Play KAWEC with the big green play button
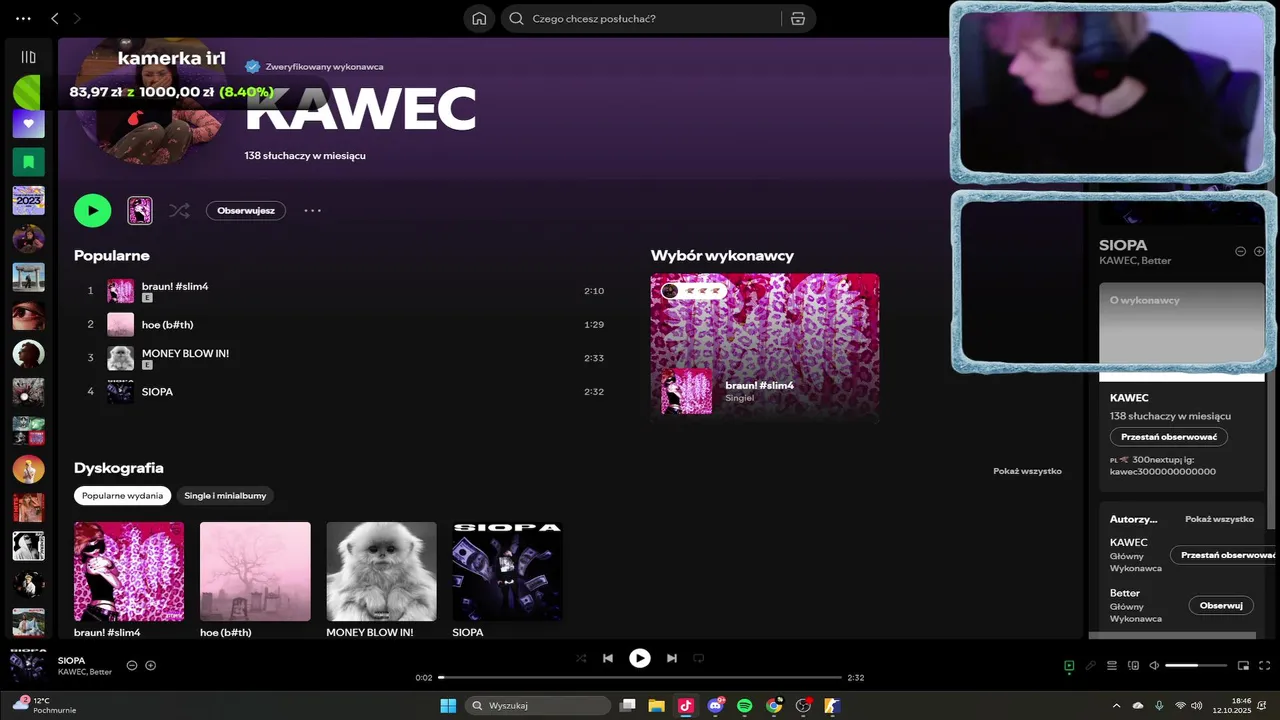 (92, 210)
